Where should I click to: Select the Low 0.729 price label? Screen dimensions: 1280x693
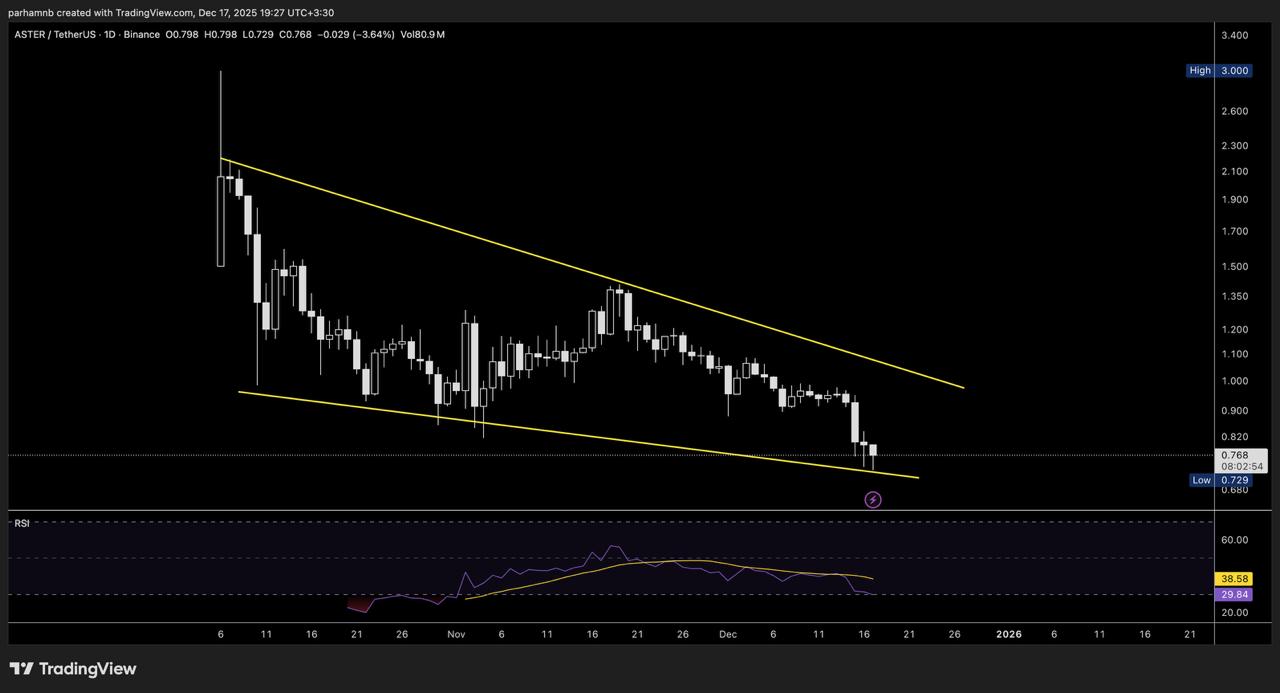pos(1219,480)
